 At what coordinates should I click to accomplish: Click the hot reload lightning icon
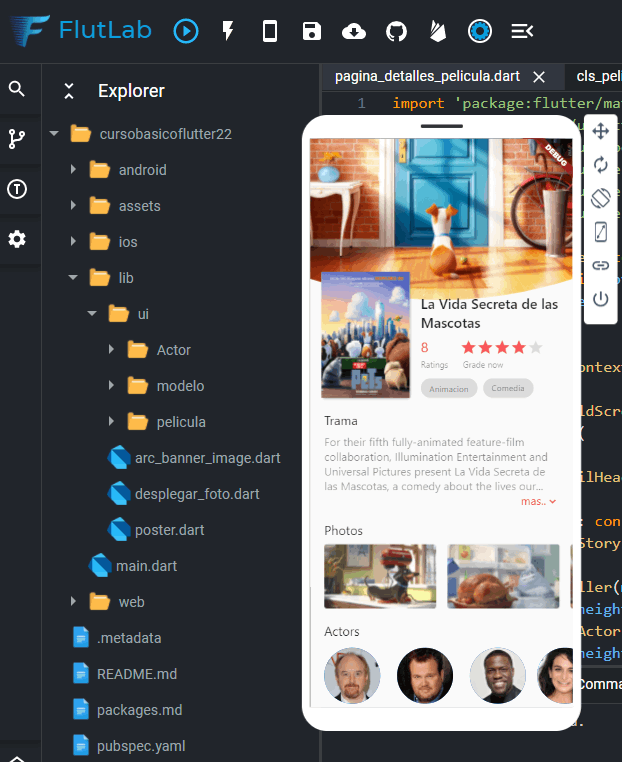(229, 31)
